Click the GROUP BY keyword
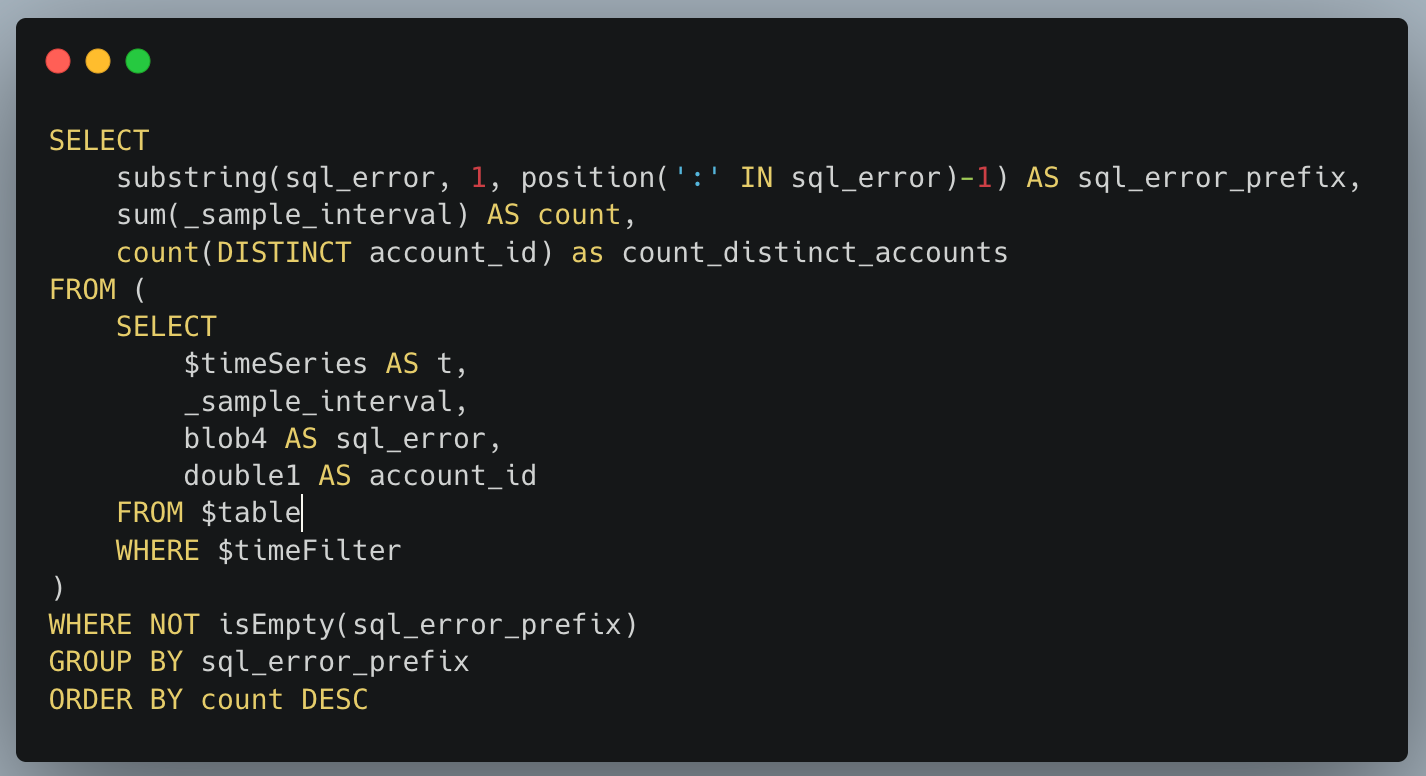 pyautogui.click(x=116, y=662)
